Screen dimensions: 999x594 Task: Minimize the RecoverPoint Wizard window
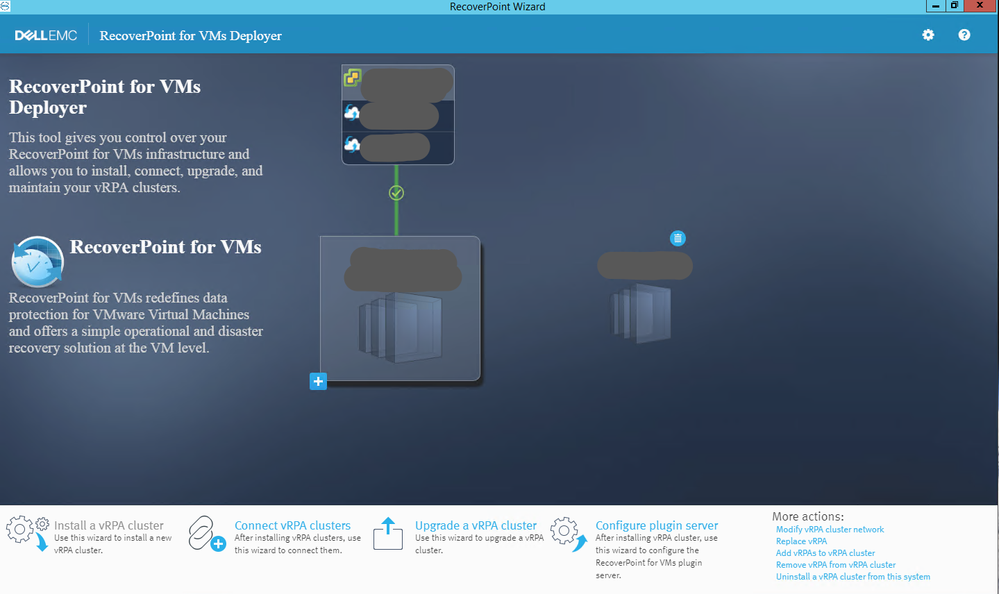pyautogui.click(x=935, y=6)
